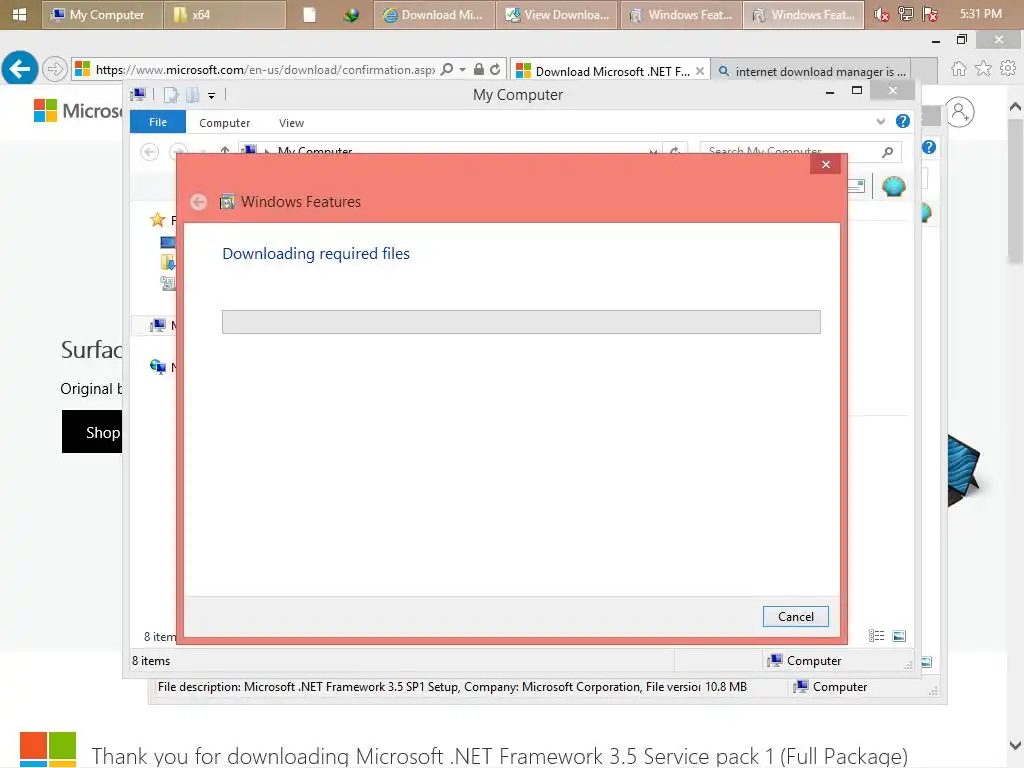Click scroll up arrow of browser page
Image resolution: width=1024 pixels, height=768 pixels.
point(1015,106)
